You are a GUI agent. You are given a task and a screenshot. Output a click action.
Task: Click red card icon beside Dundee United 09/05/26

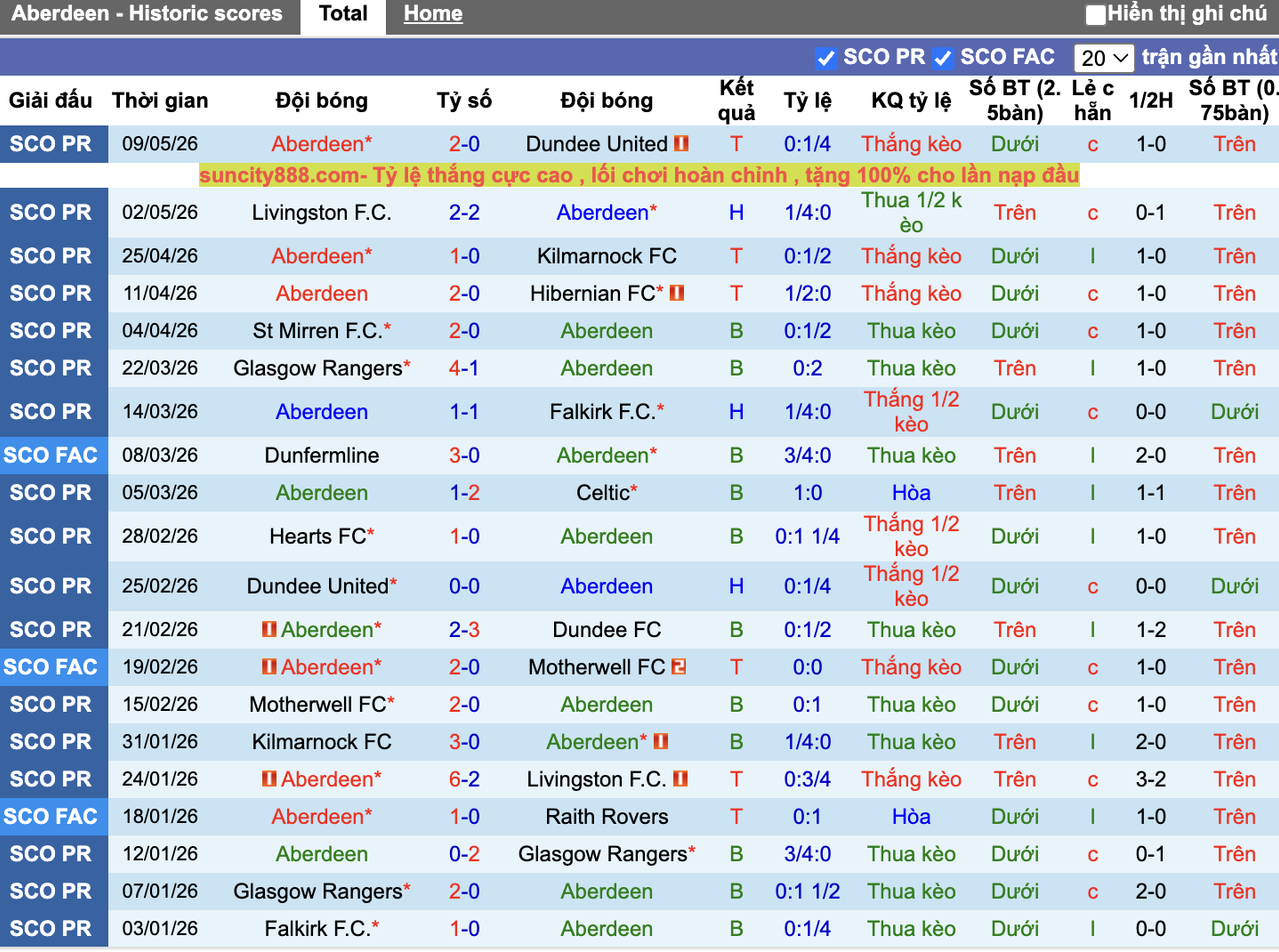[x=681, y=144]
